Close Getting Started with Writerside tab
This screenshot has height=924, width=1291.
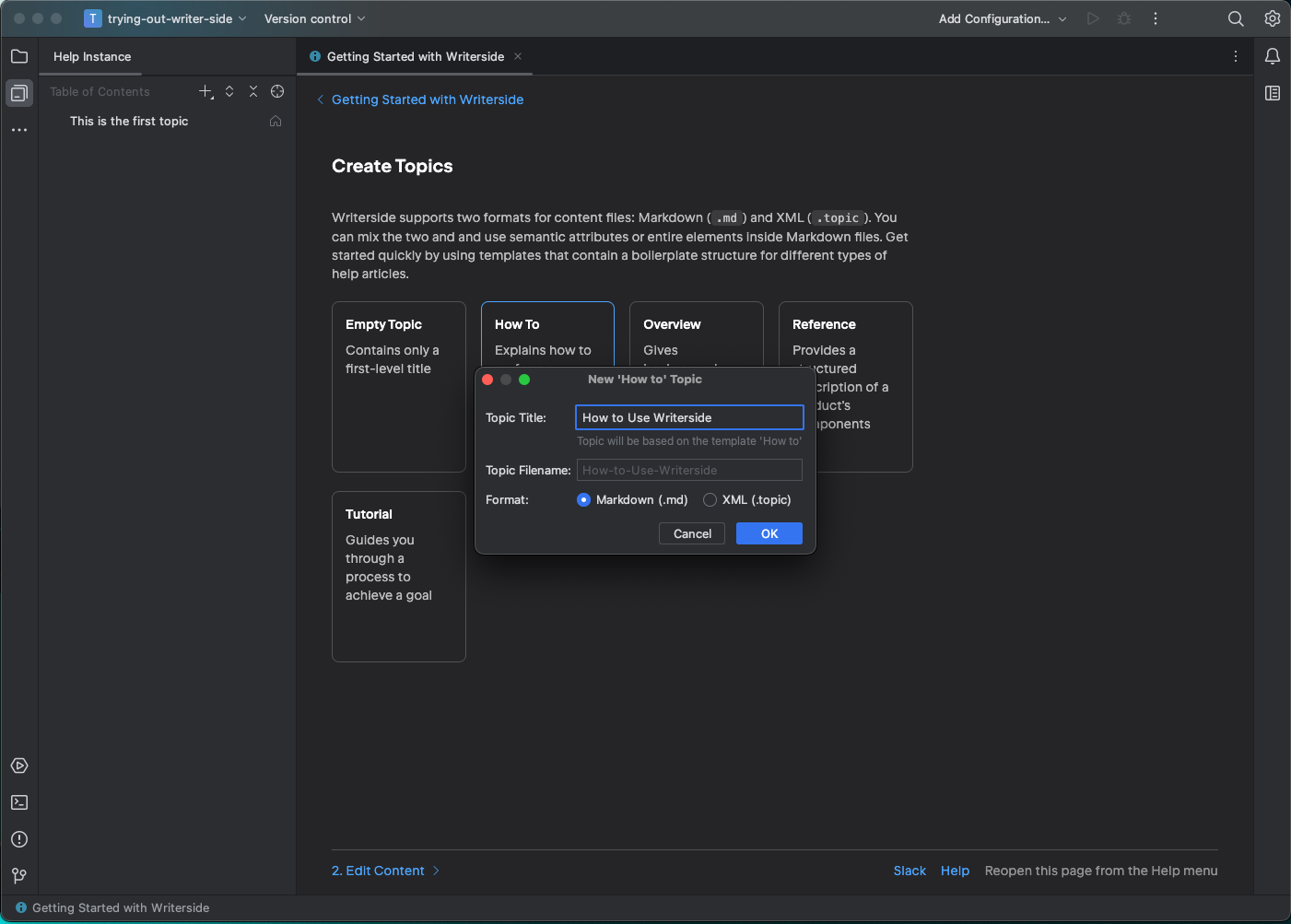[x=518, y=56]
